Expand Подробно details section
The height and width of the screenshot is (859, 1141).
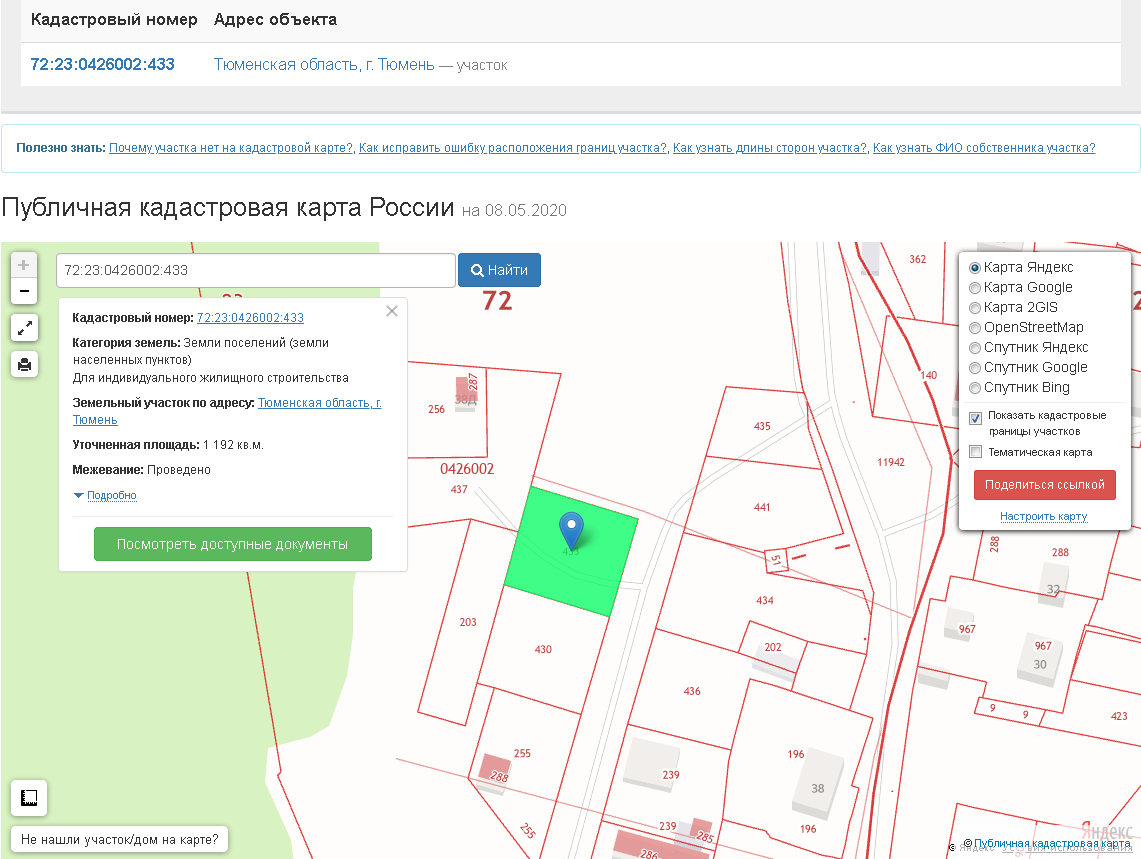click(x=111, y=495)
